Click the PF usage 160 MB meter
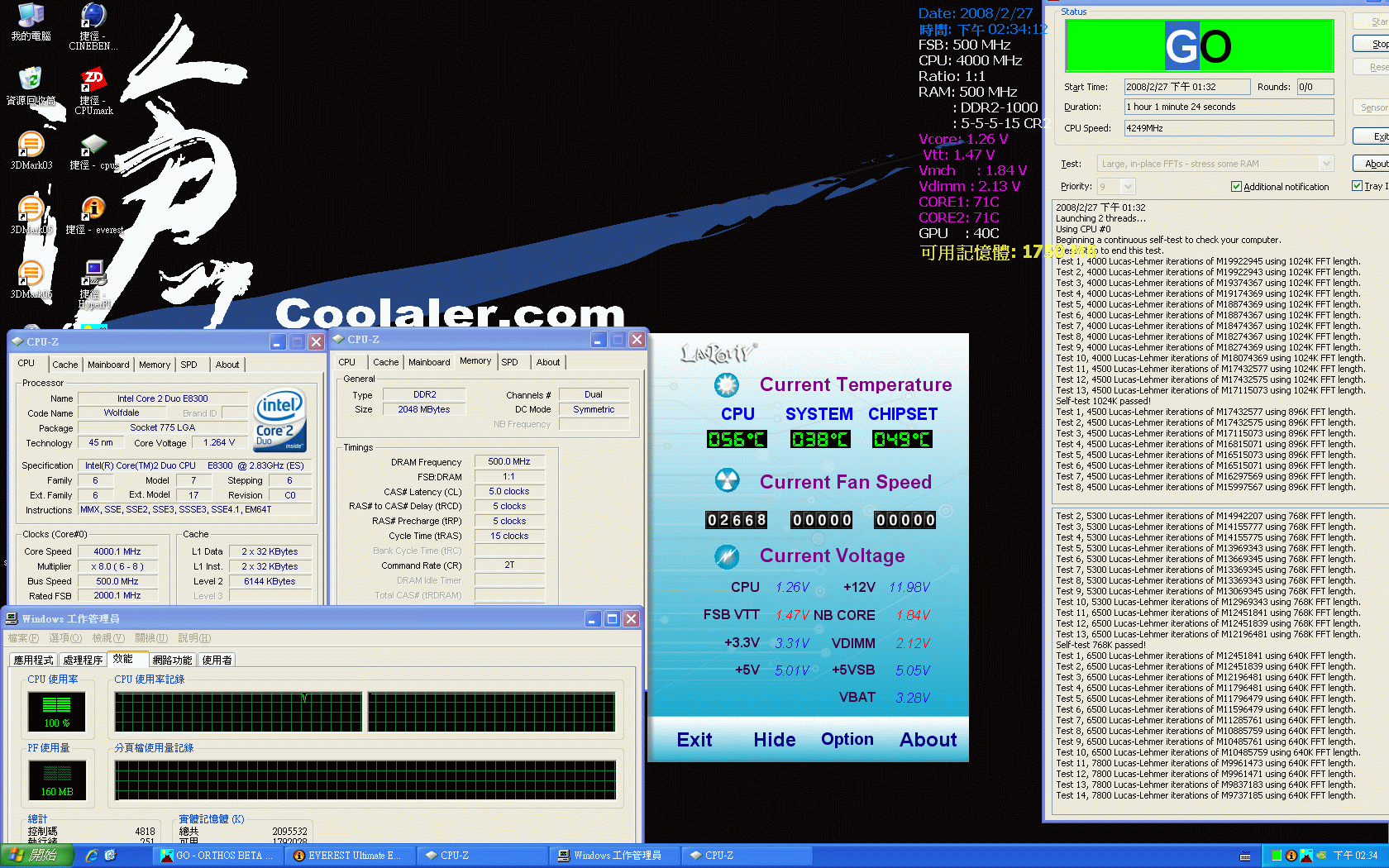The height and width of the screenshot is (868, 1389). tap(57, 780)
